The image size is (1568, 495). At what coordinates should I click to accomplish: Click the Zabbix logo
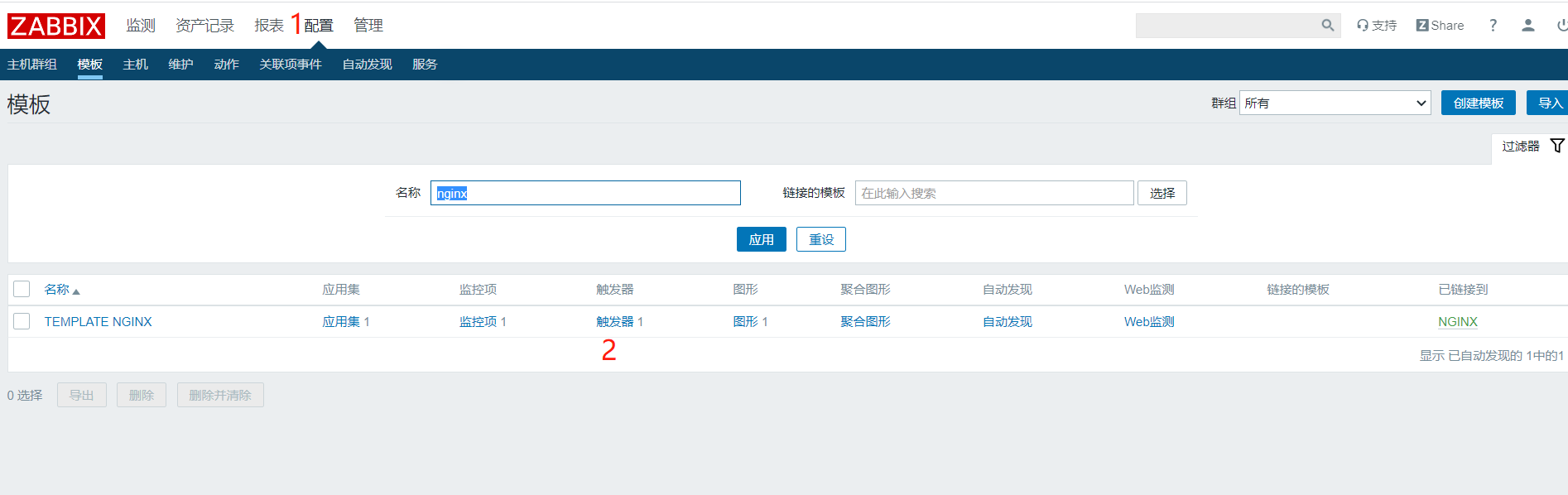pos(56,26)
